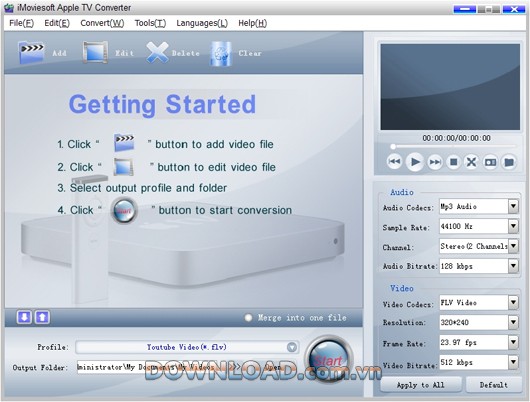Open the Help menu
The width and height of the screenshot is (530, 402).
point(252,23)
